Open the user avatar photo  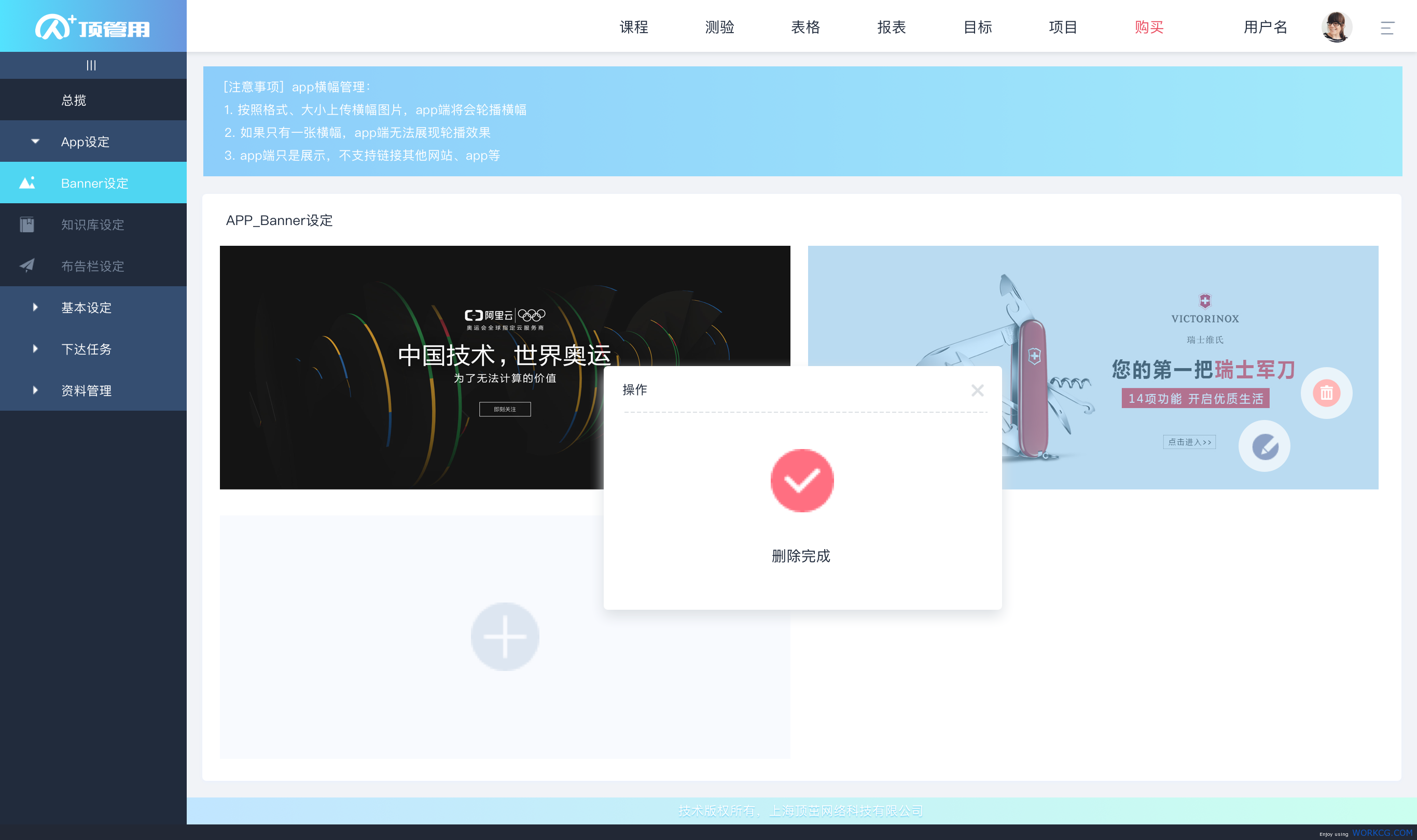click(x=1337, y=27)
